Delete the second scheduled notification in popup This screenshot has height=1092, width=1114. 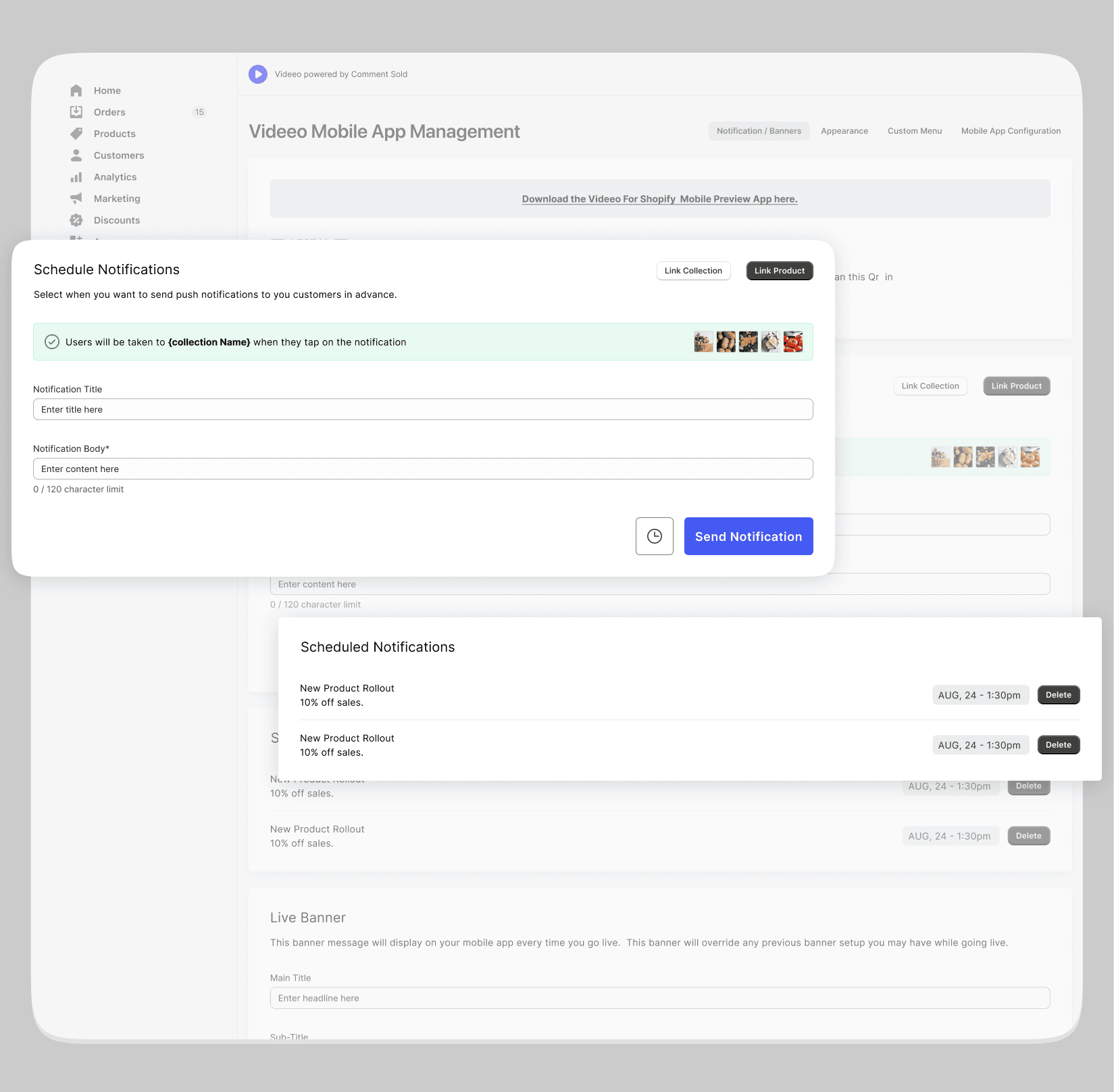click(x=1059, y=745)
